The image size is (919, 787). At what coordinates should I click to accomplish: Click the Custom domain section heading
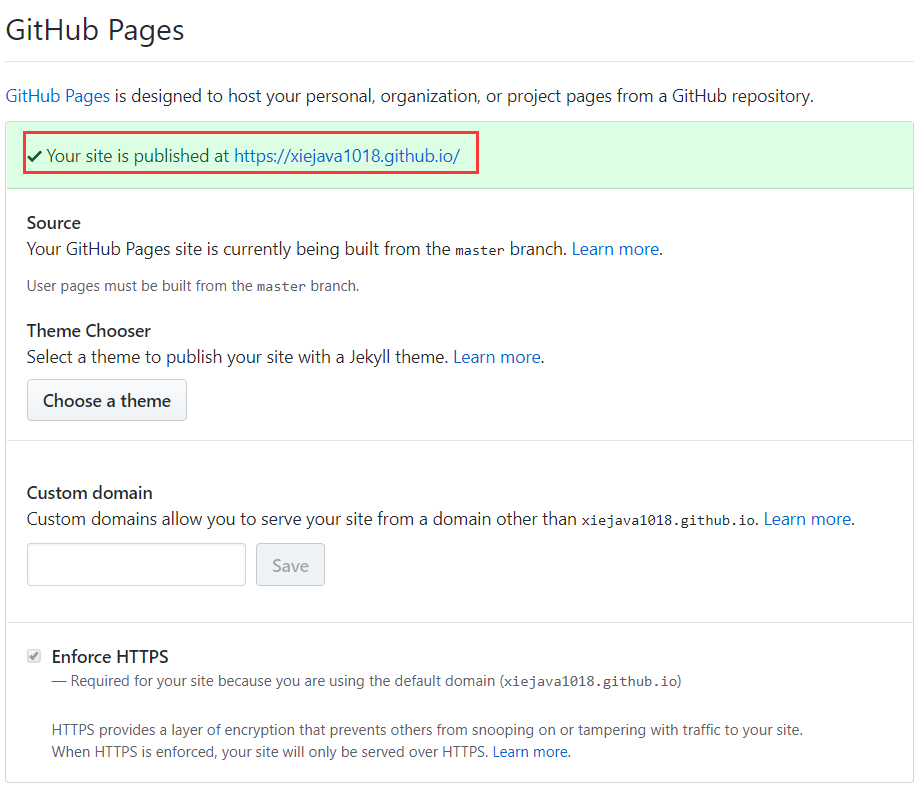click(x=90, y=492)
